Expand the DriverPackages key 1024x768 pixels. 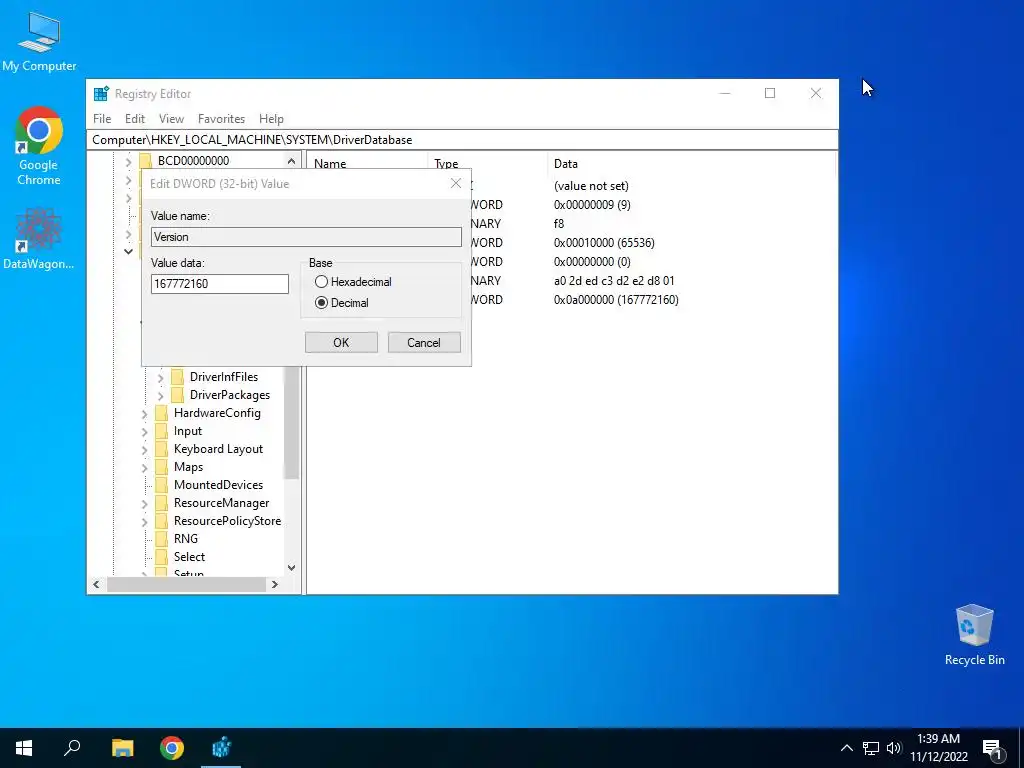click(161, 395)
